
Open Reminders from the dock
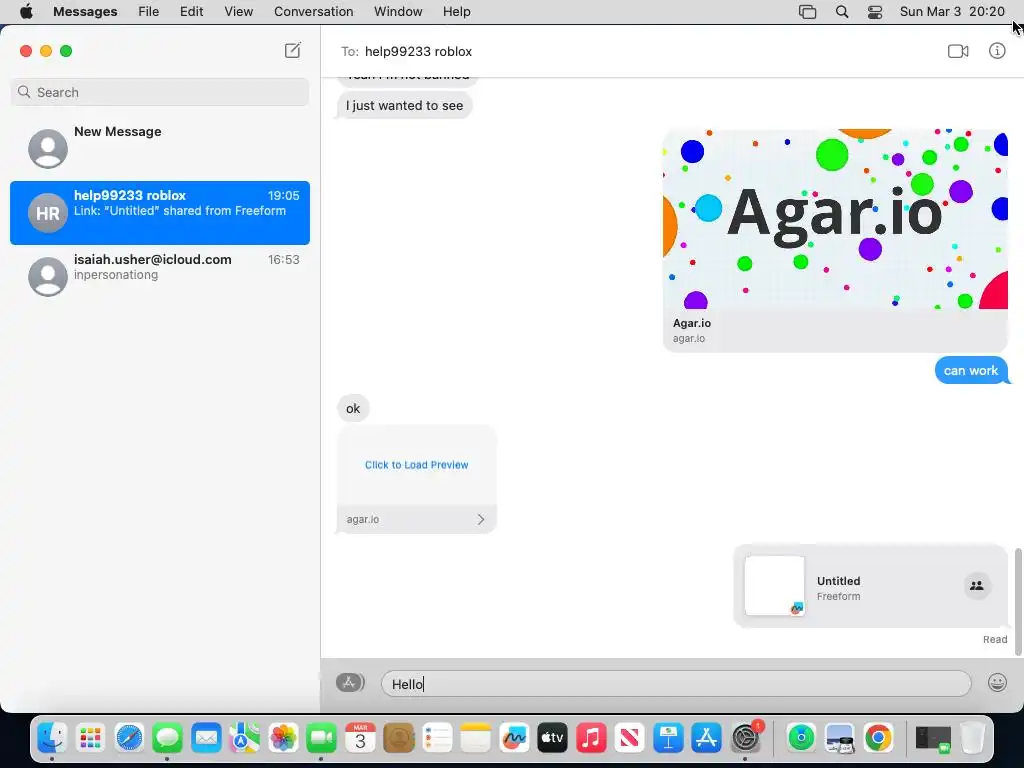[x=437, y=738]
